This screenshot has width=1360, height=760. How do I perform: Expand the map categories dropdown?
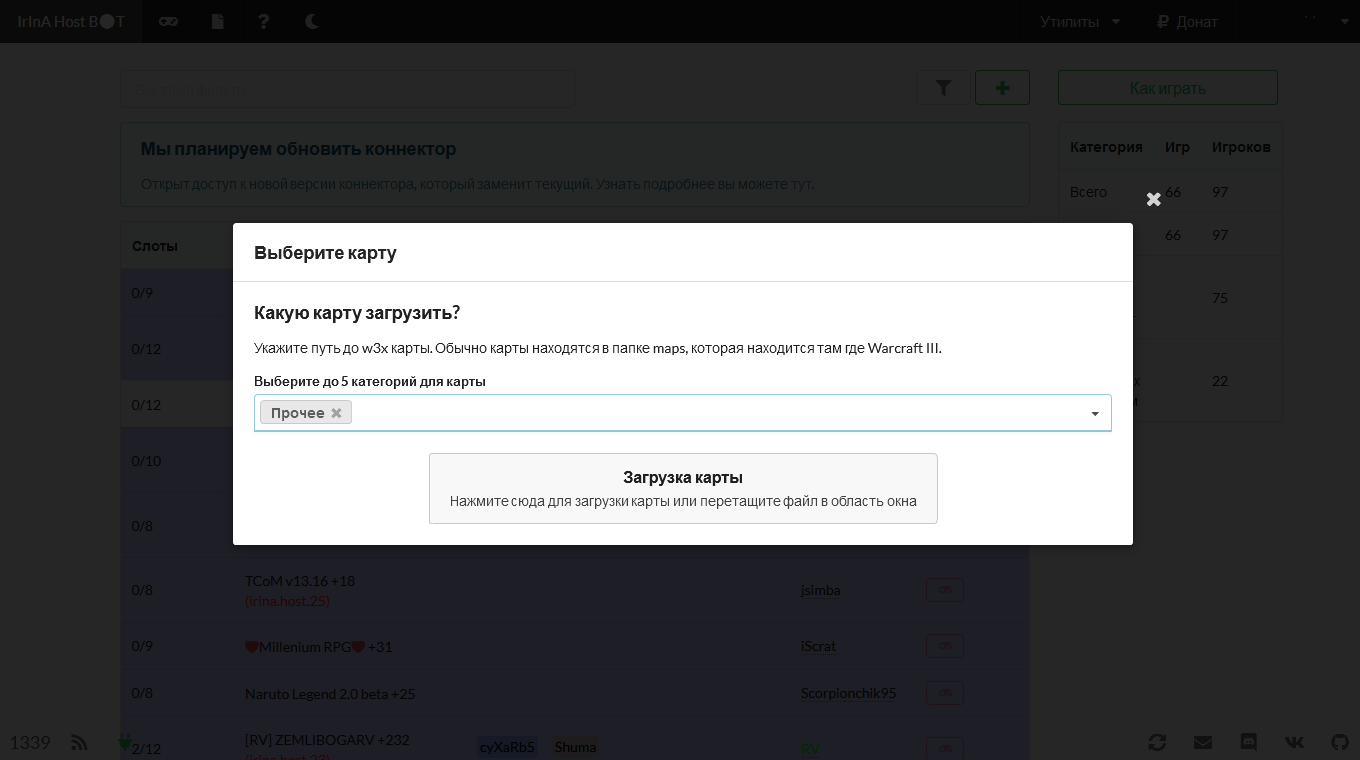coord(1095,414)
